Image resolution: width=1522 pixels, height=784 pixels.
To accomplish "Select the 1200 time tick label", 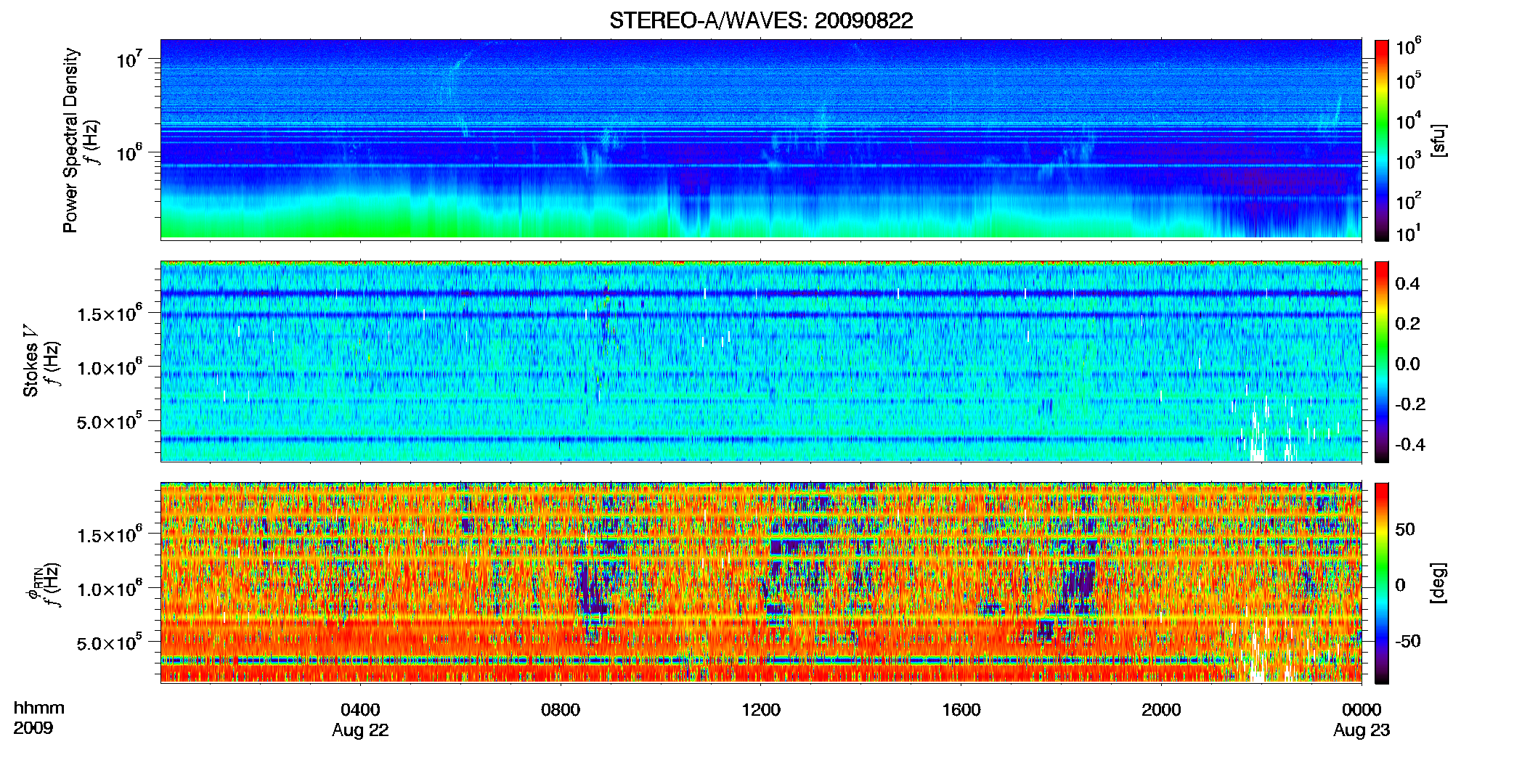I will [x=761, y=709].
